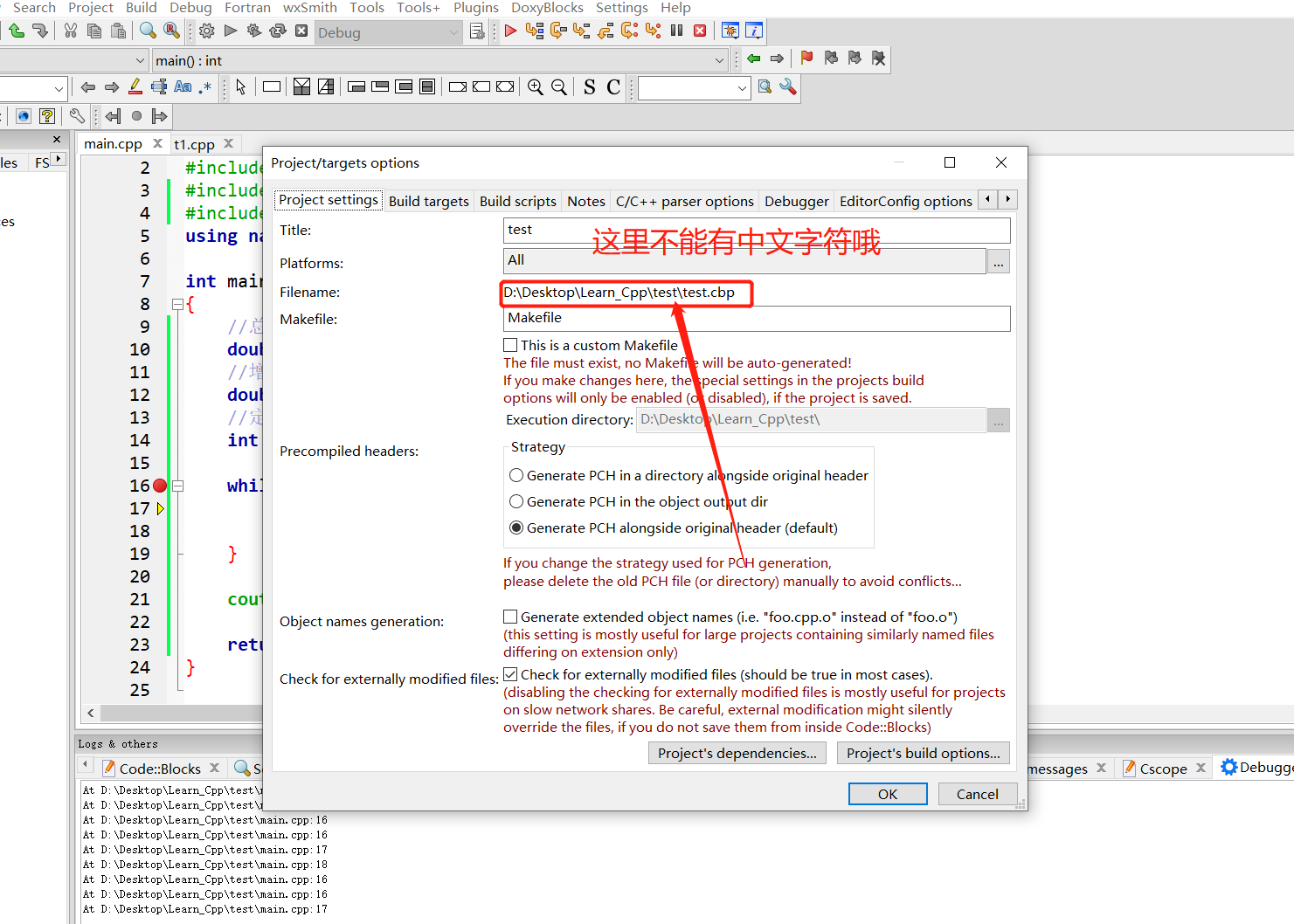The width and height of the screenshot is (1294, 924).
Task: Abort the build with the red X icon
Action: coord(300,30)
